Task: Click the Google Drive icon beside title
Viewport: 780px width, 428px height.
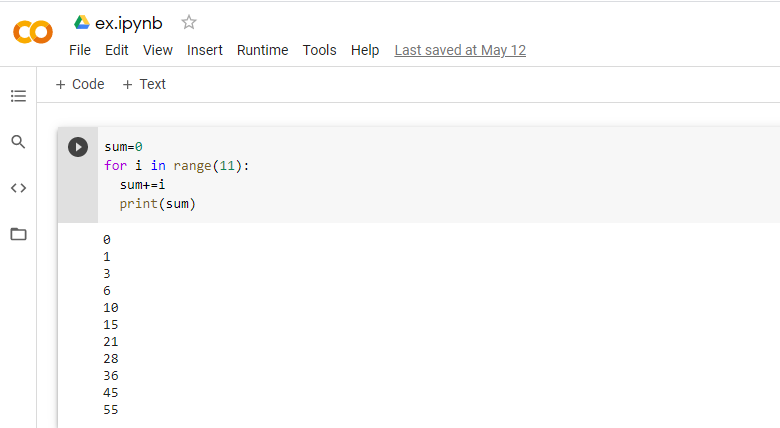Action: (x=82, y=23)
